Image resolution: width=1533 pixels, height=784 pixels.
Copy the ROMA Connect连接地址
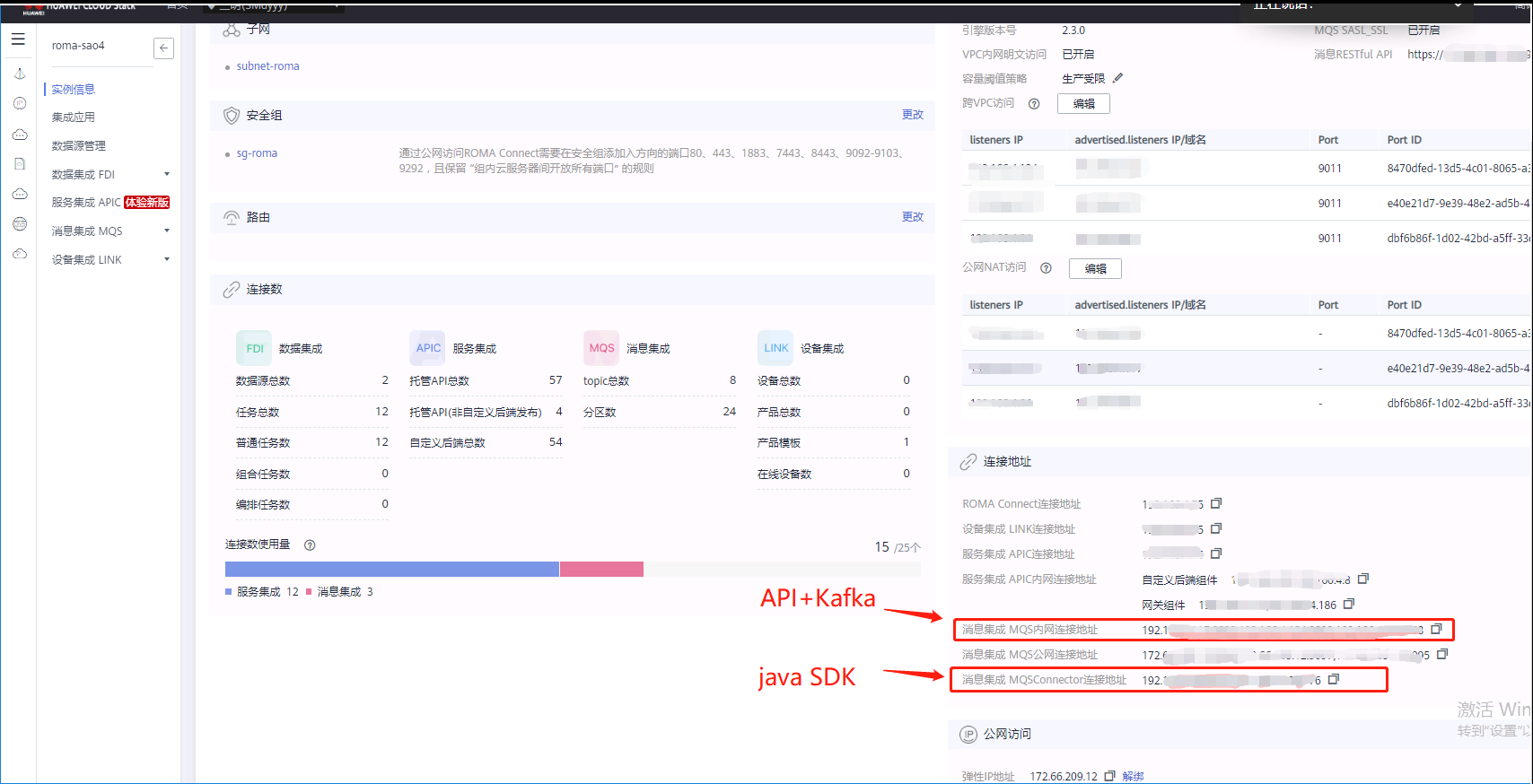pyautogui.click(x=1216, y=503)
